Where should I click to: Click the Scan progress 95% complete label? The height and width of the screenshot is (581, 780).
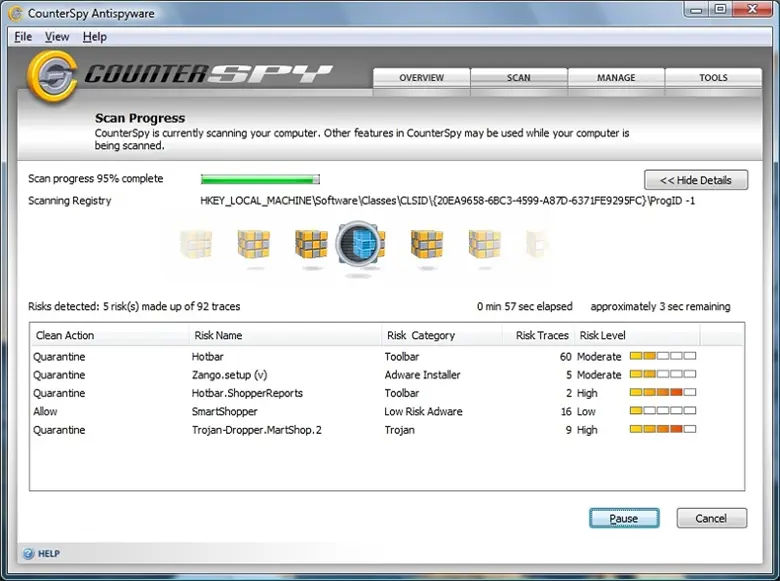(x=96, y=179)
